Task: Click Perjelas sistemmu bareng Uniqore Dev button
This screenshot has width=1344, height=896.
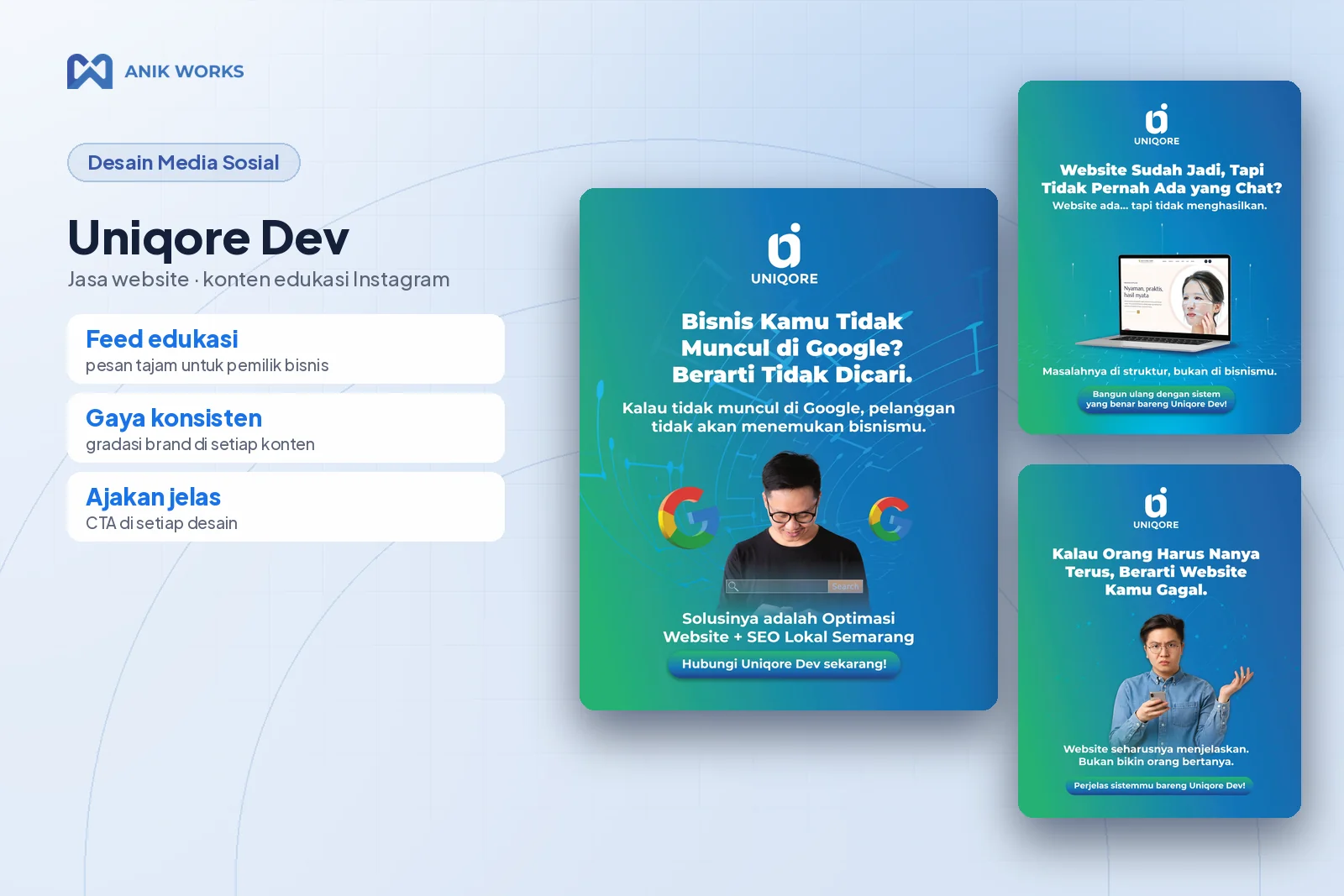Action: 1159,786
